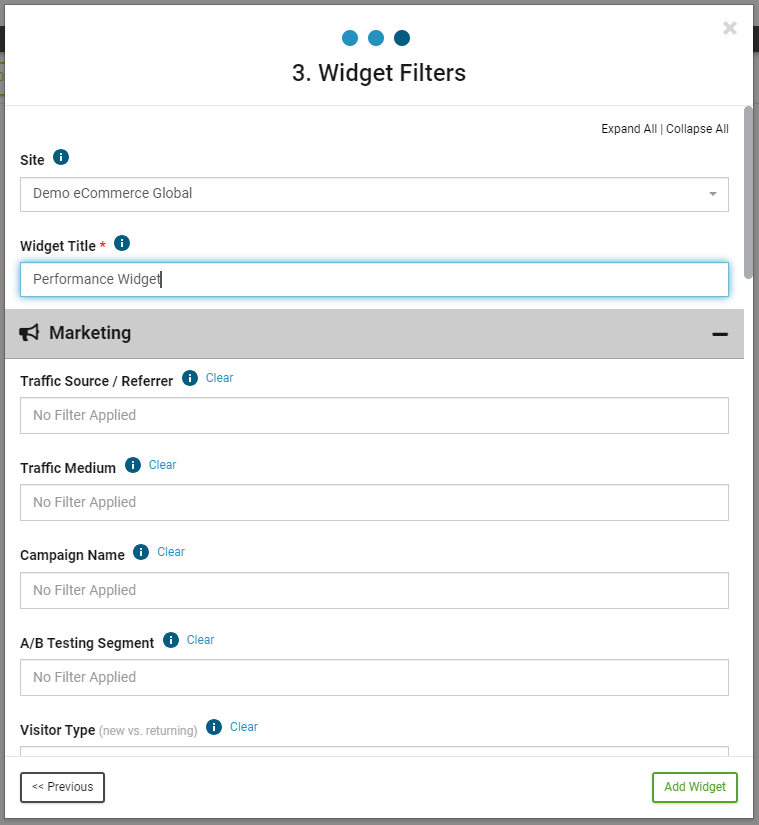This screenshot has height=825, width=759.
Task: Click Expand All link
Action: (x=629, y=129)
